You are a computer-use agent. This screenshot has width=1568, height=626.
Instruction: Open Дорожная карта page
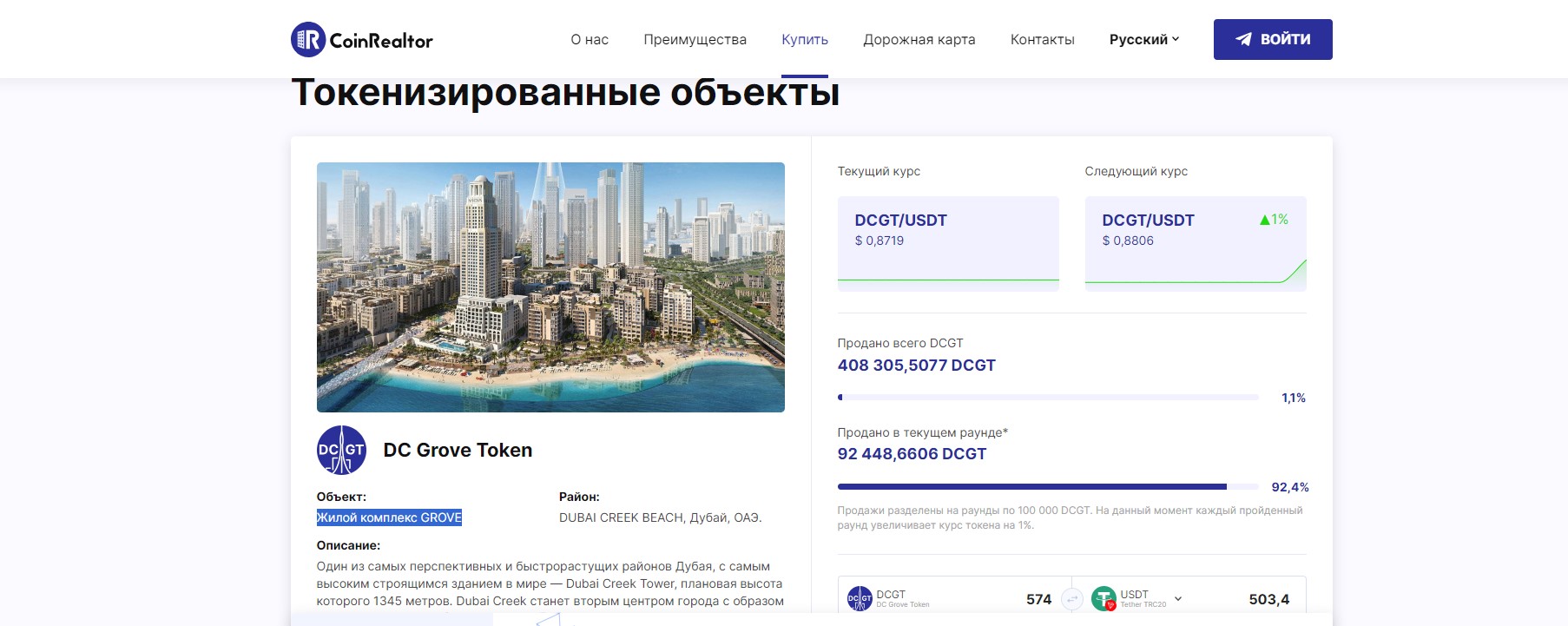point(919,40)
